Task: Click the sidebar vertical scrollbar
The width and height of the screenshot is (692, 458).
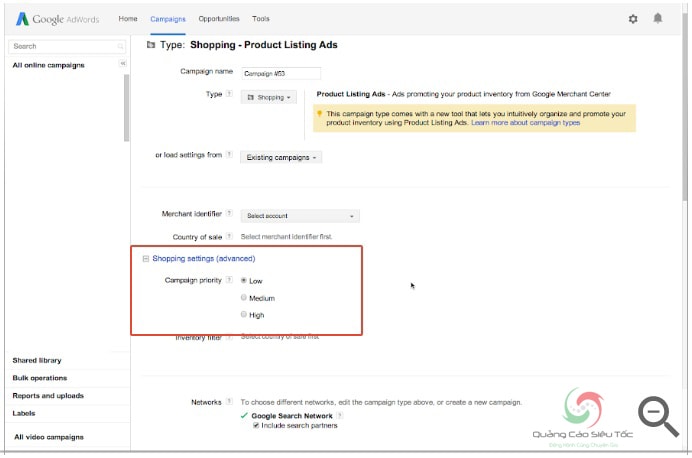Action: coord(127,108)
